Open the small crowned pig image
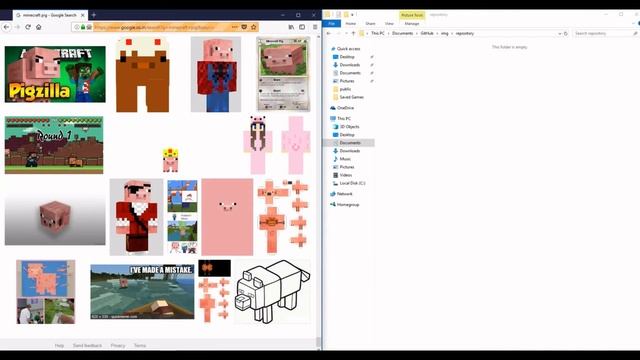The height and width of the screenshot is (360, 640). 170,160
